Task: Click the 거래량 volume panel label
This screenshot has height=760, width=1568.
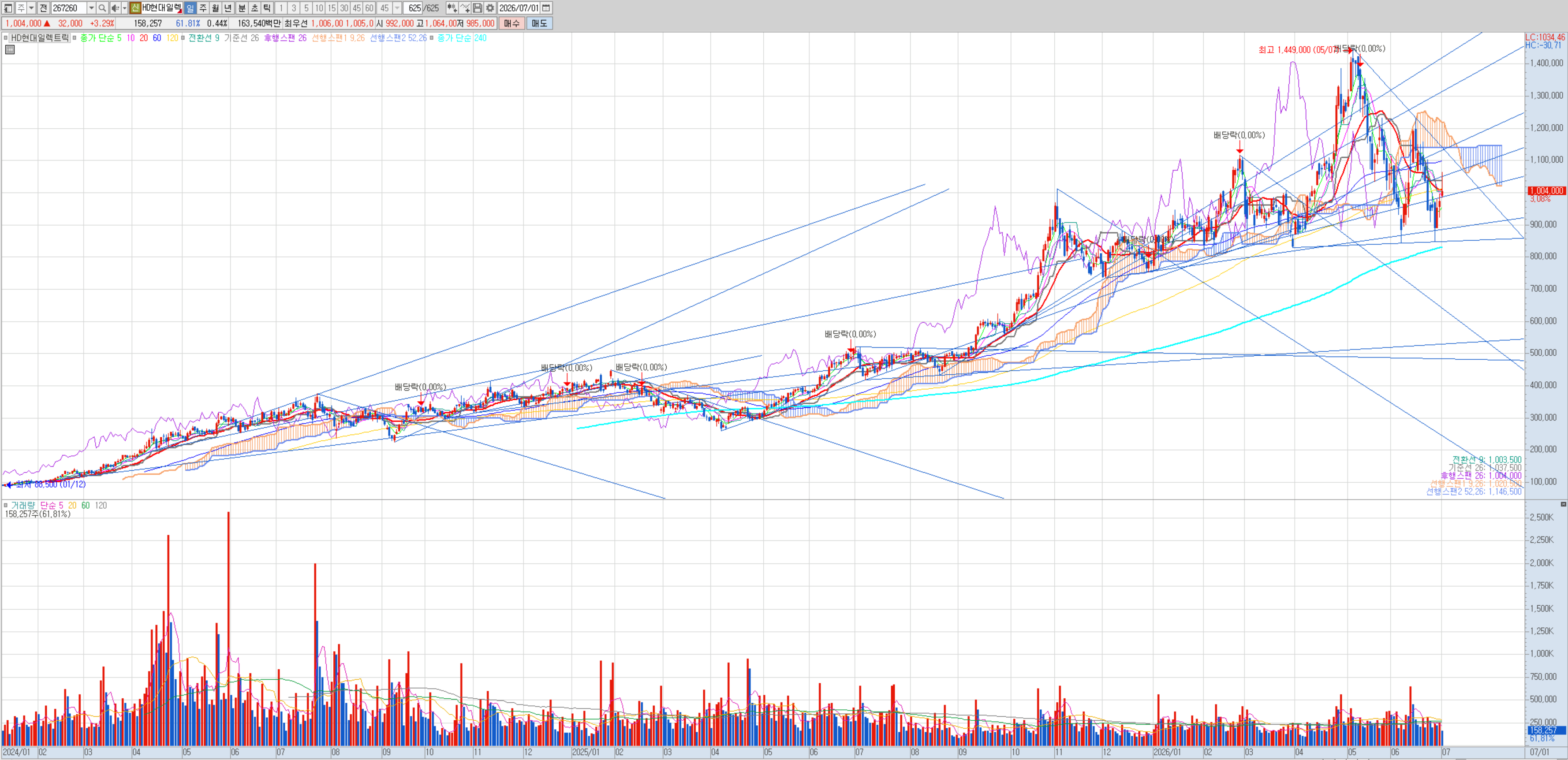Action: [x=23, y=506]
